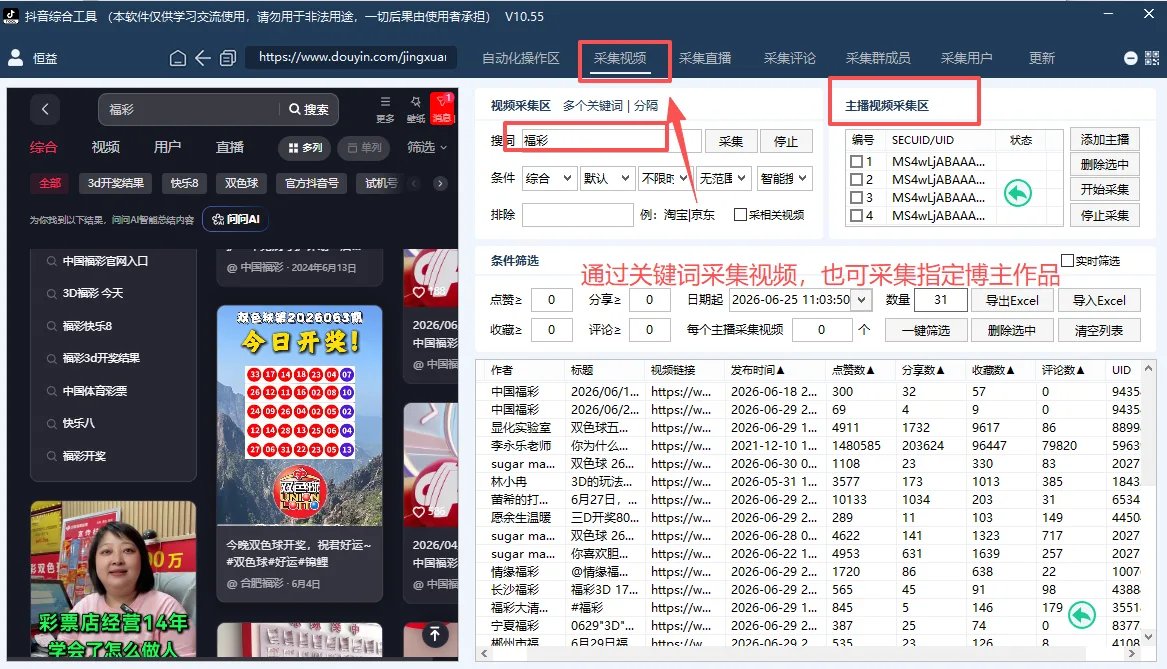The height and width of the screenshot is (669, 1167).
Task: Tick checkbox for anchor row 2
Action: [857, 179]
